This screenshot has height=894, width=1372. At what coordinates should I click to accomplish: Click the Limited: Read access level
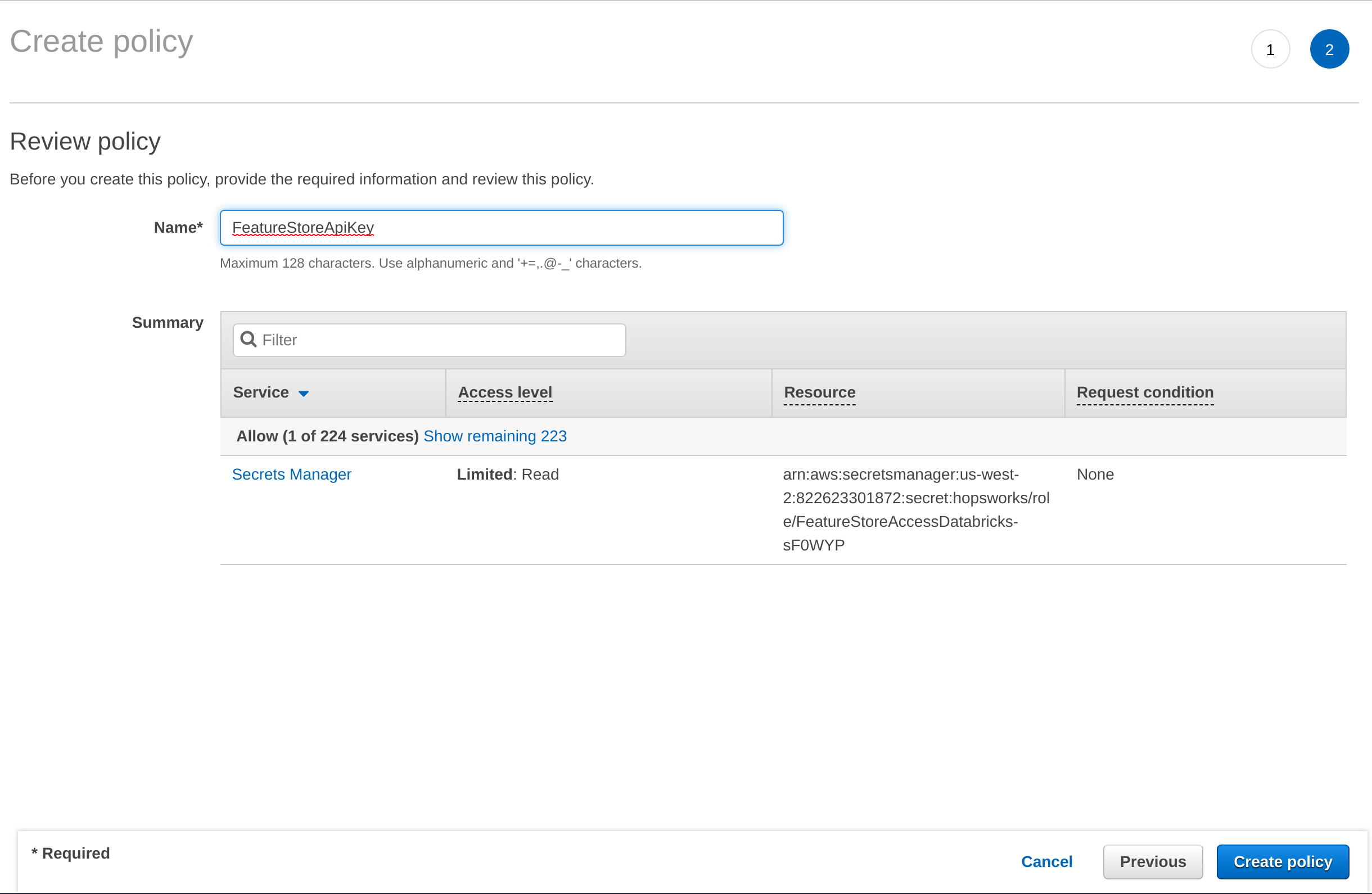(x=507, y=474)
